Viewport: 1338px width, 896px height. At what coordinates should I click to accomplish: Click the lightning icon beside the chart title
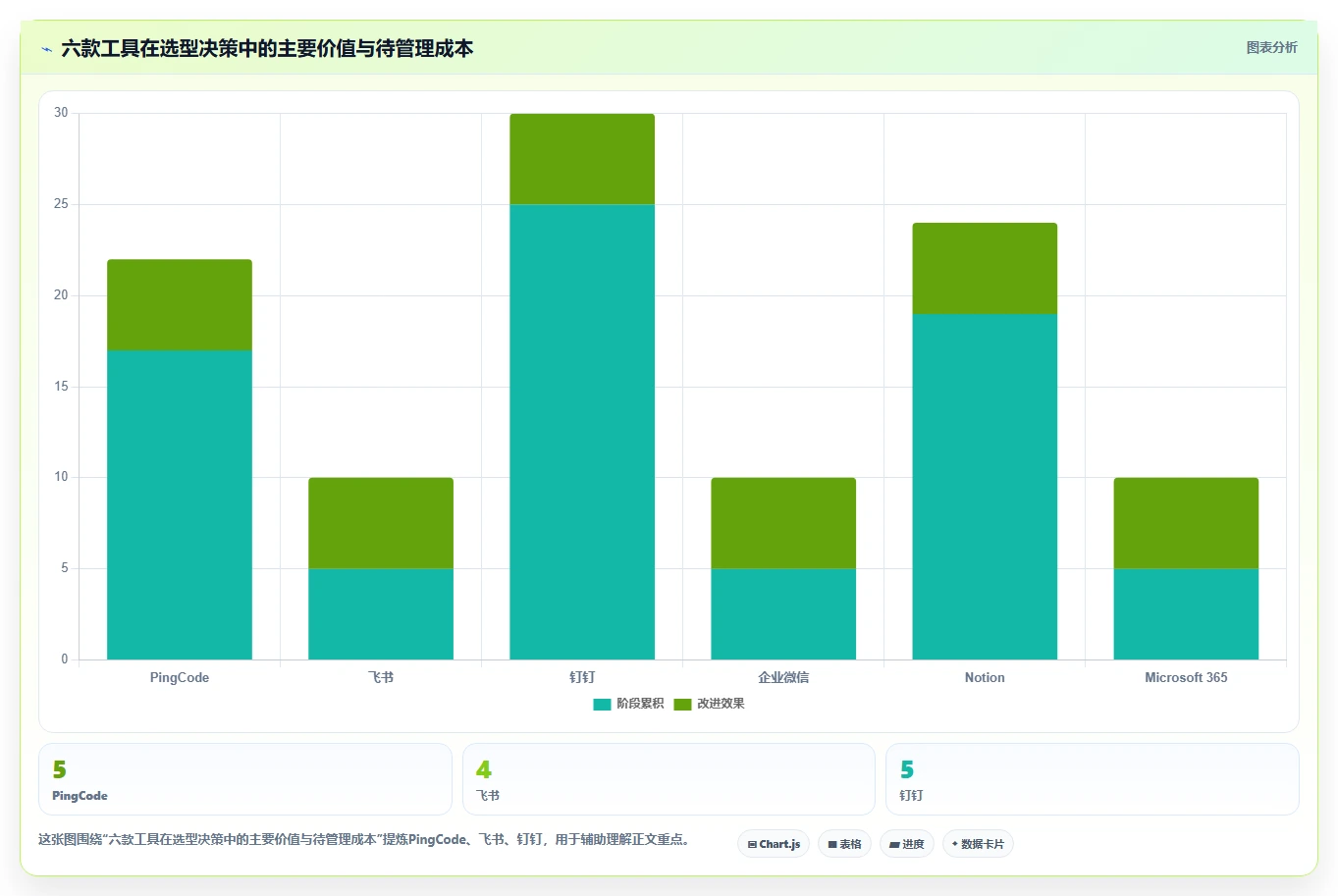tap(46, 49)
